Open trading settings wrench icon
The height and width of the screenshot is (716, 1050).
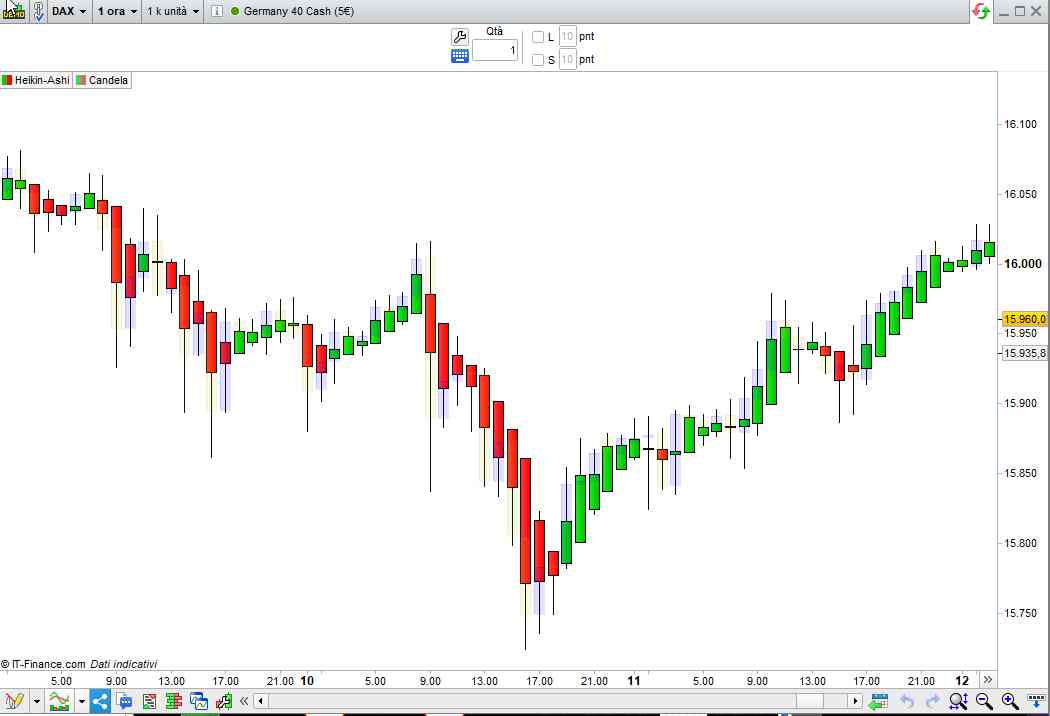coord(460,36)
